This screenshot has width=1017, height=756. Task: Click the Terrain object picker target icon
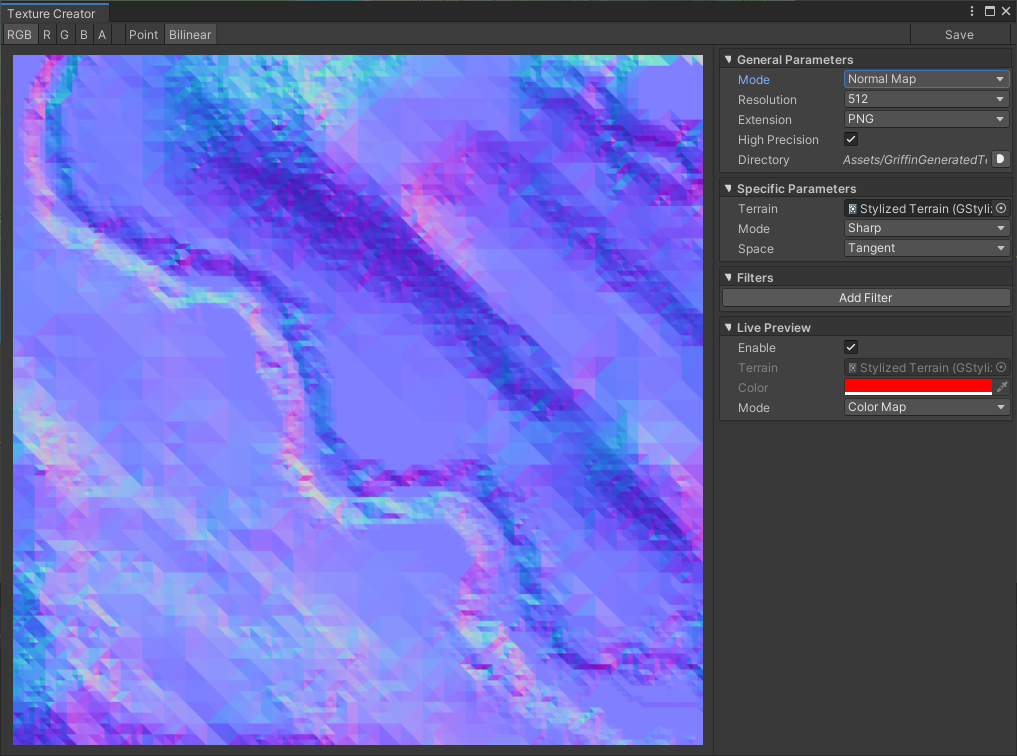1000,208
